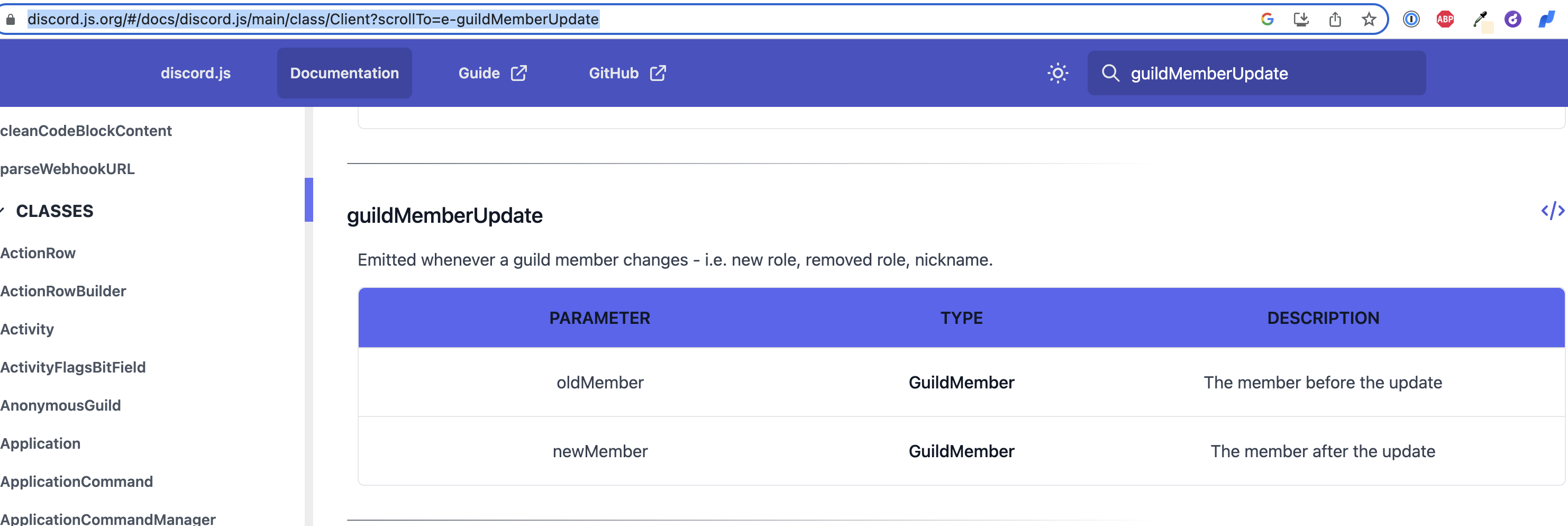Screen dimensions: 1568x526
Task: Click the Google icon in address bar
Action: point(1268,20)
